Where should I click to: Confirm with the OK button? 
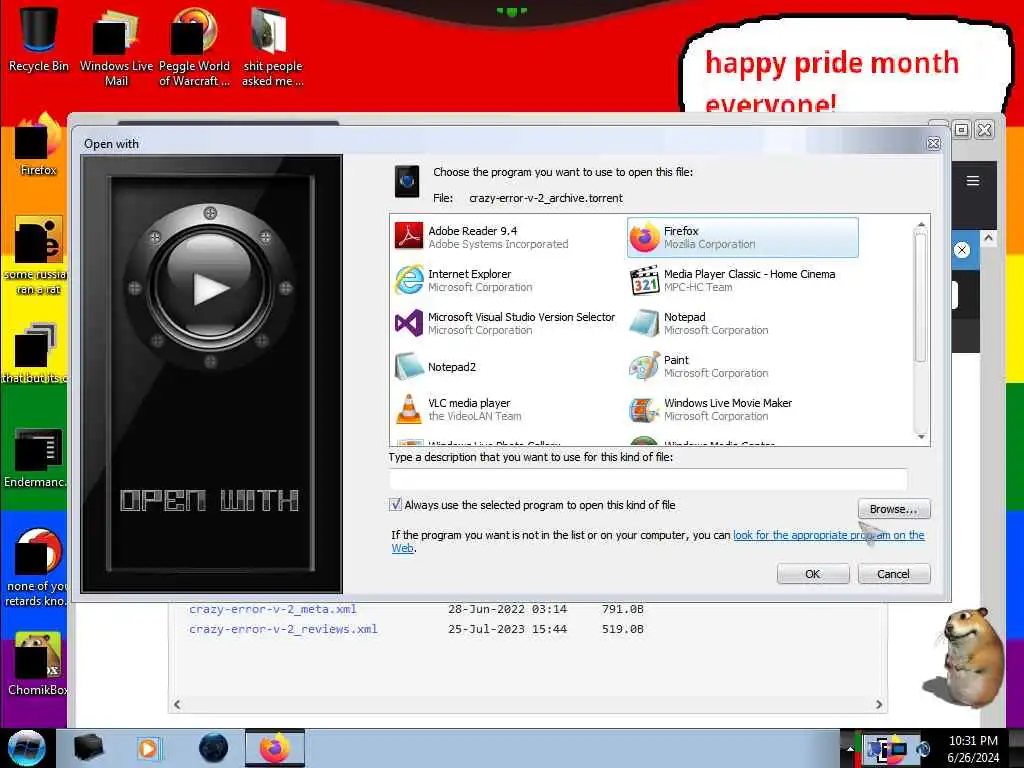[812, 574]
